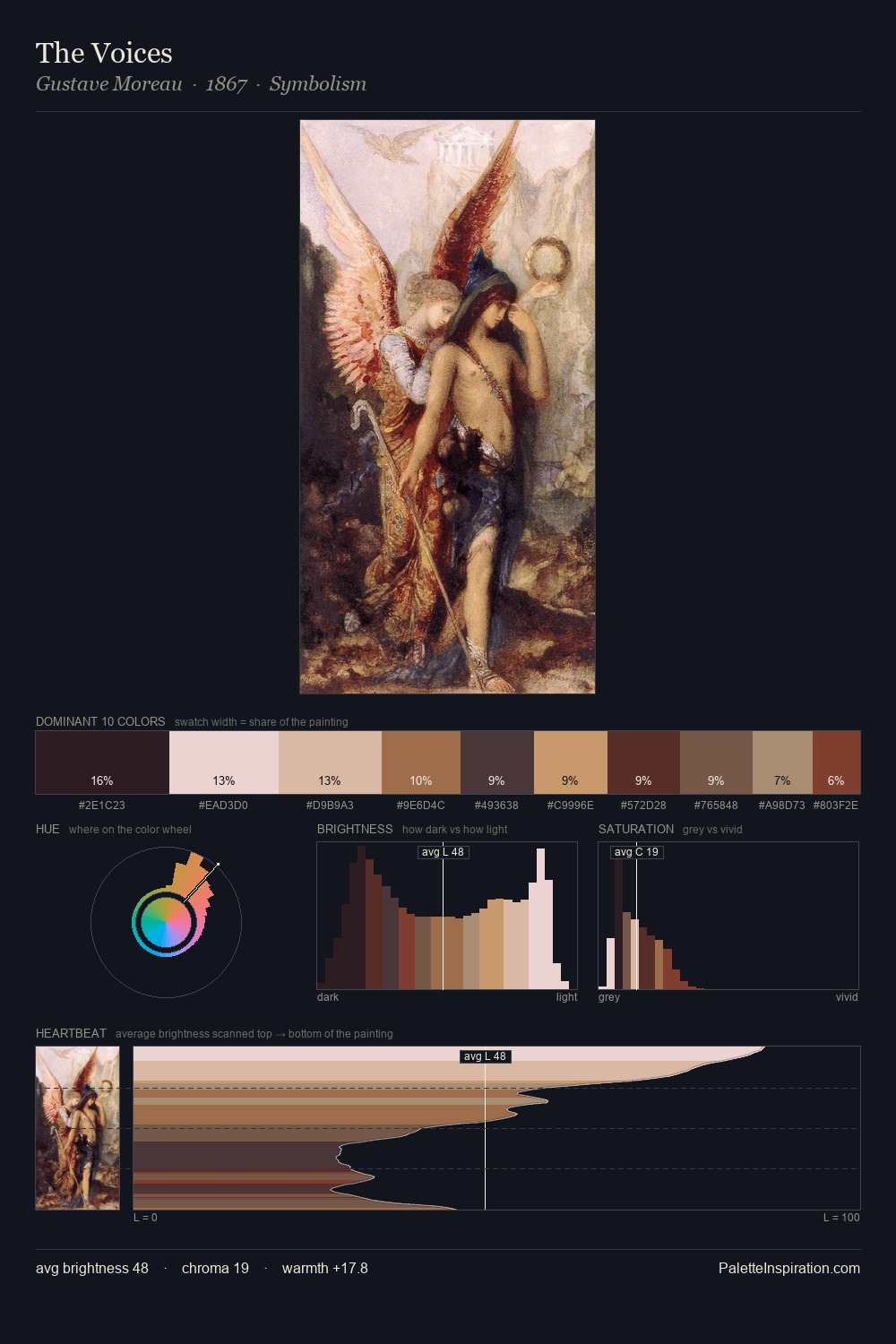Click the chroma 19 footer stat
The image size is (896, 1344).
click(215, 1268)
